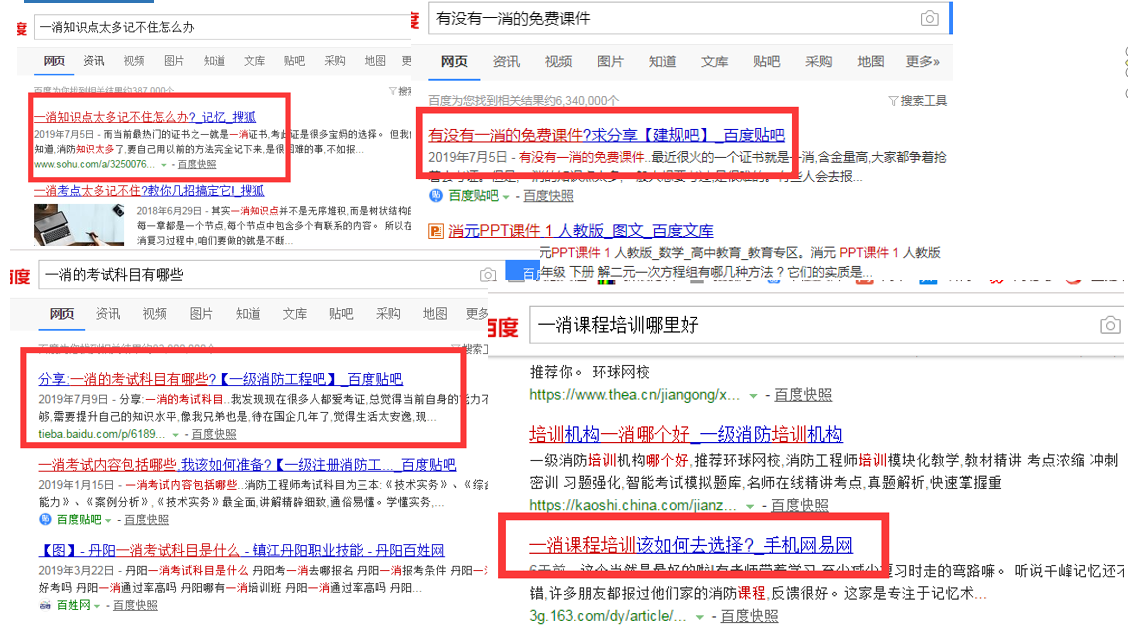Open 搜索工具 filter above the 建规吧 result

click(x=917, y=101)
